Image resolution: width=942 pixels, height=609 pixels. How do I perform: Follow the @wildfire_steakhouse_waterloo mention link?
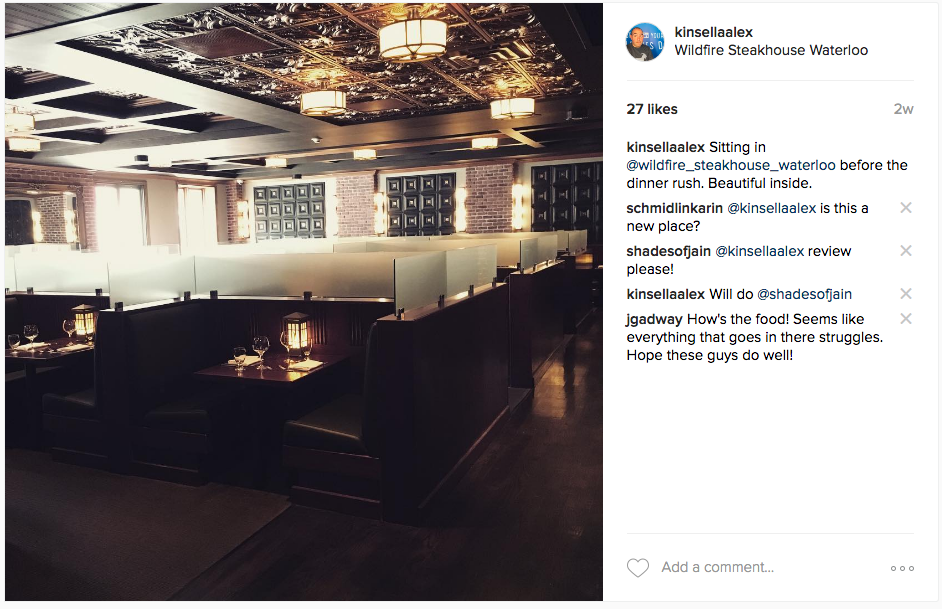[x=731, y=165]
